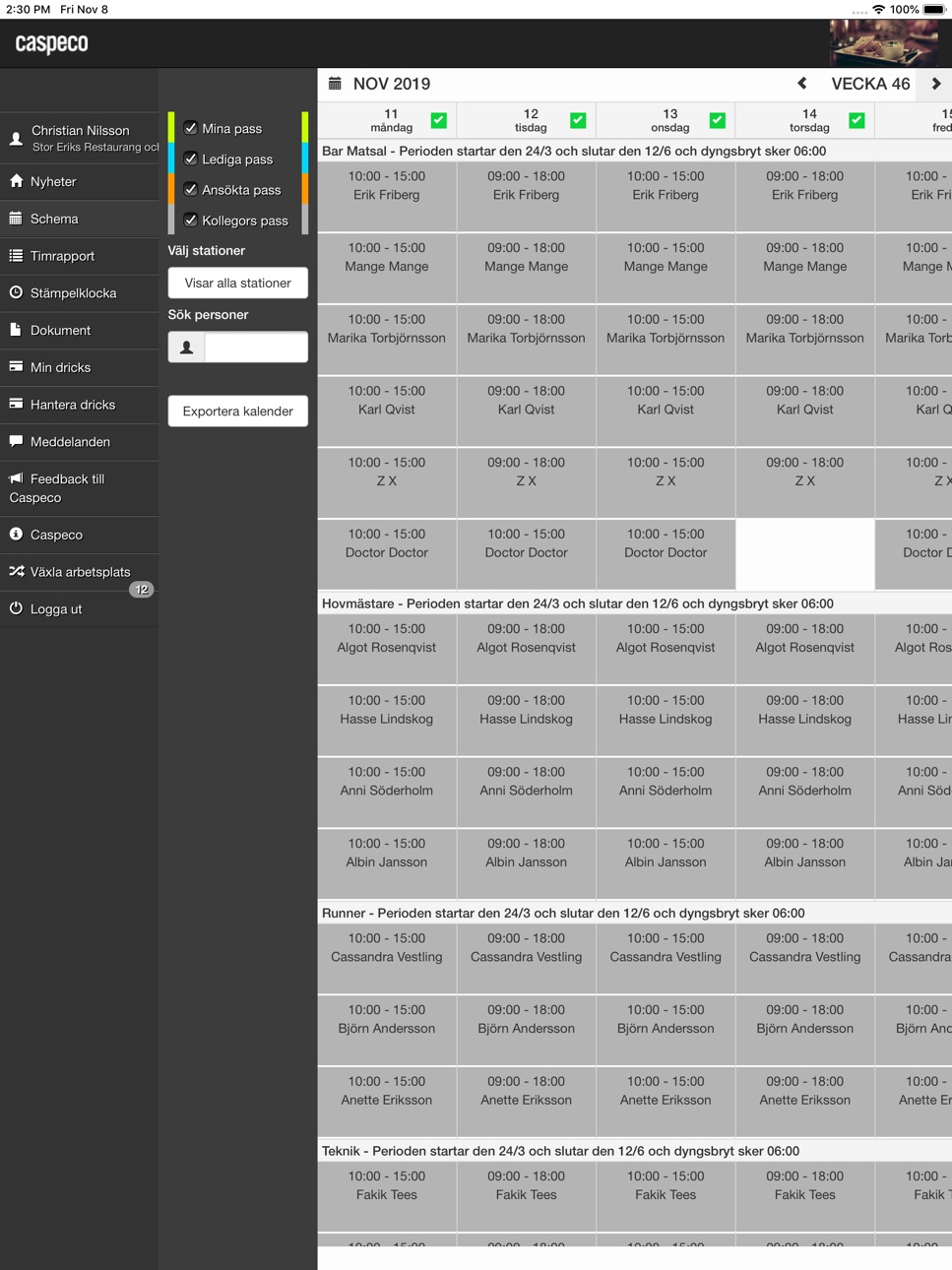Click the restaurant photo thumbnail in header
Viewport: 952px width, 1270px height.
click(x=884, y=43)
